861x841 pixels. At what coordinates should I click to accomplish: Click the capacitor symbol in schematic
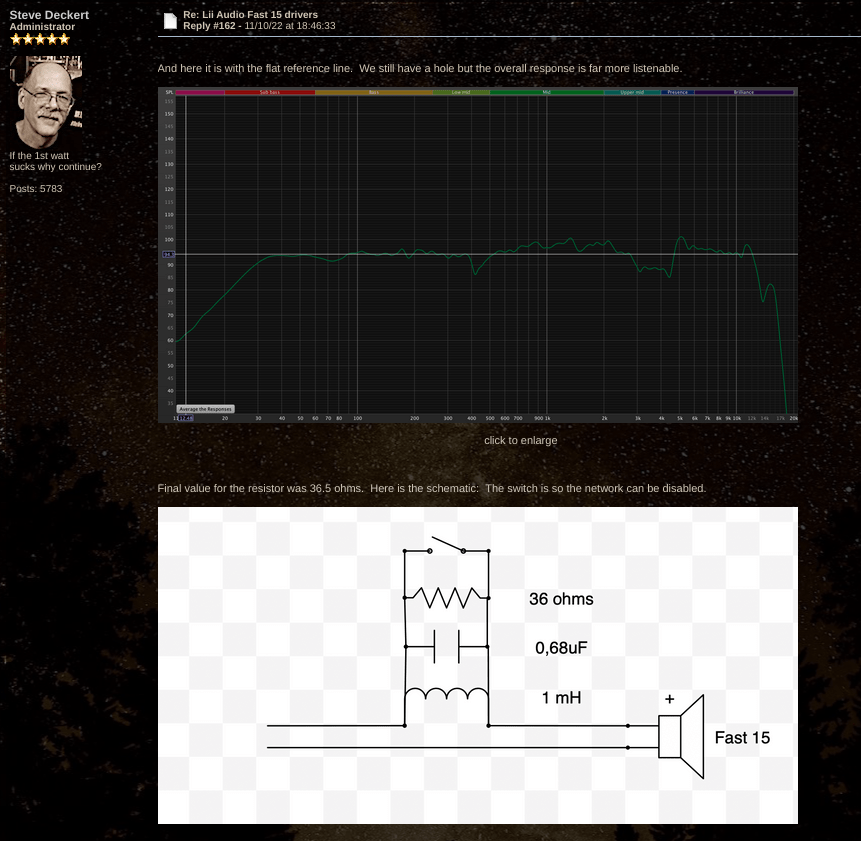[x=446, y=647]
